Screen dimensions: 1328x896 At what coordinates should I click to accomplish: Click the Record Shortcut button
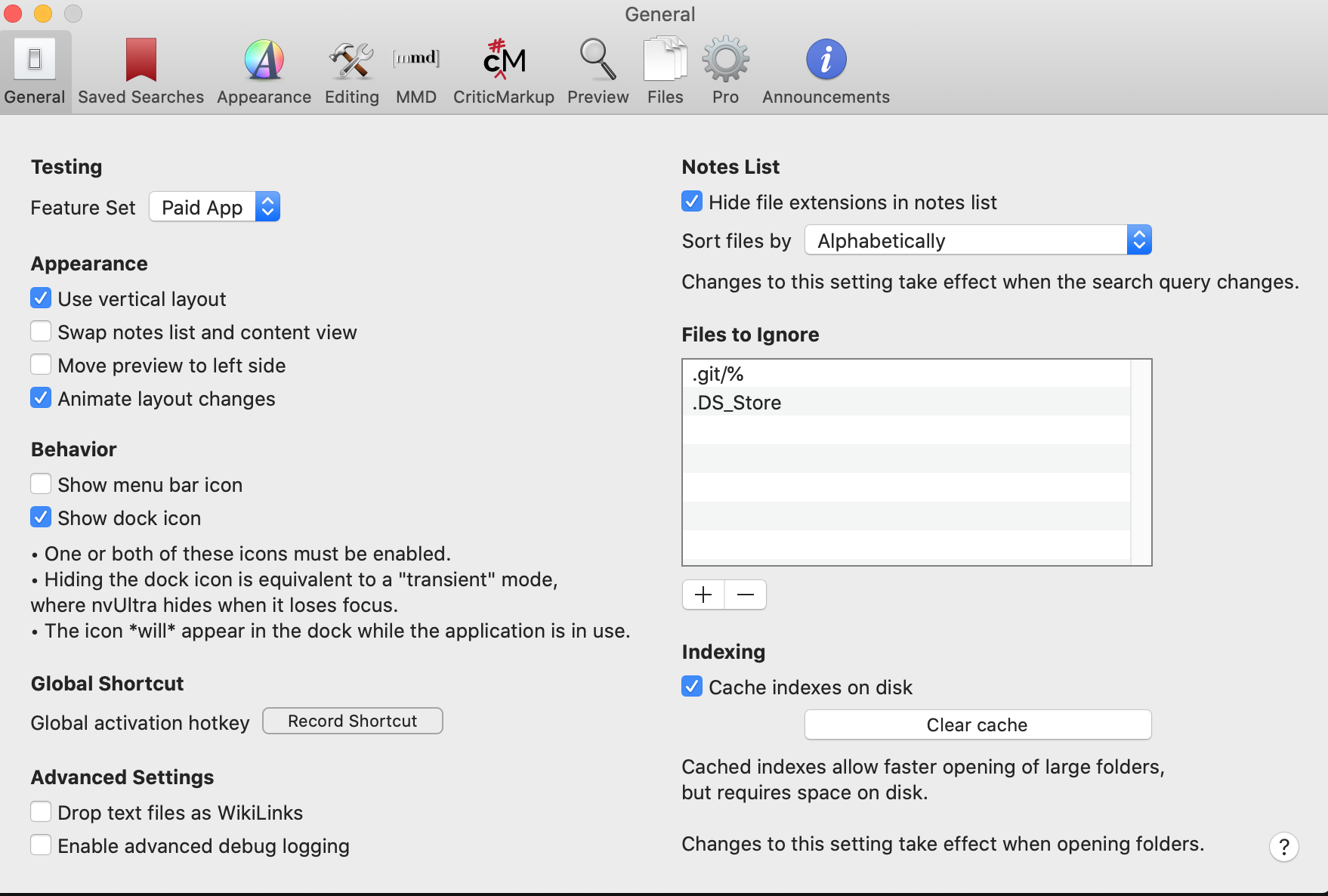352,721
